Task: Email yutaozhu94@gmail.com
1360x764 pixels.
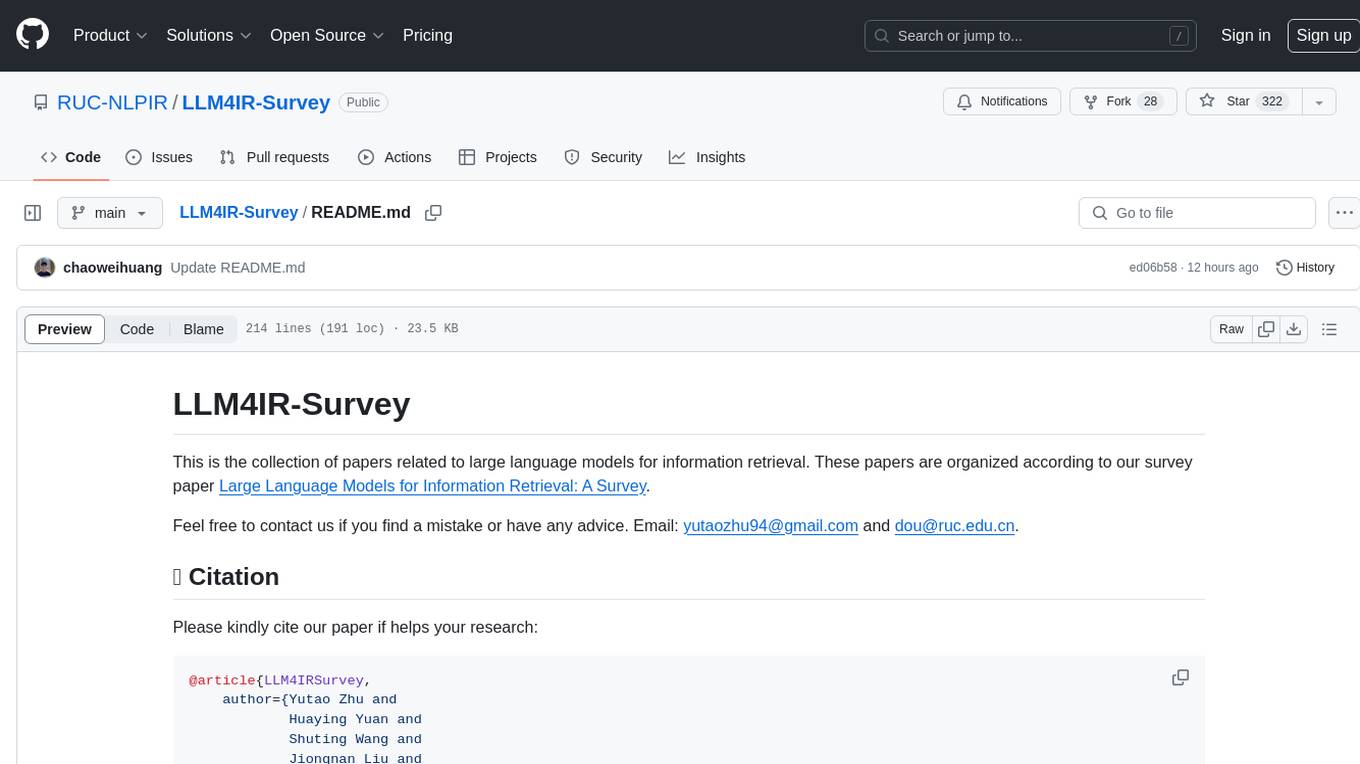Action: coord(770,526)
